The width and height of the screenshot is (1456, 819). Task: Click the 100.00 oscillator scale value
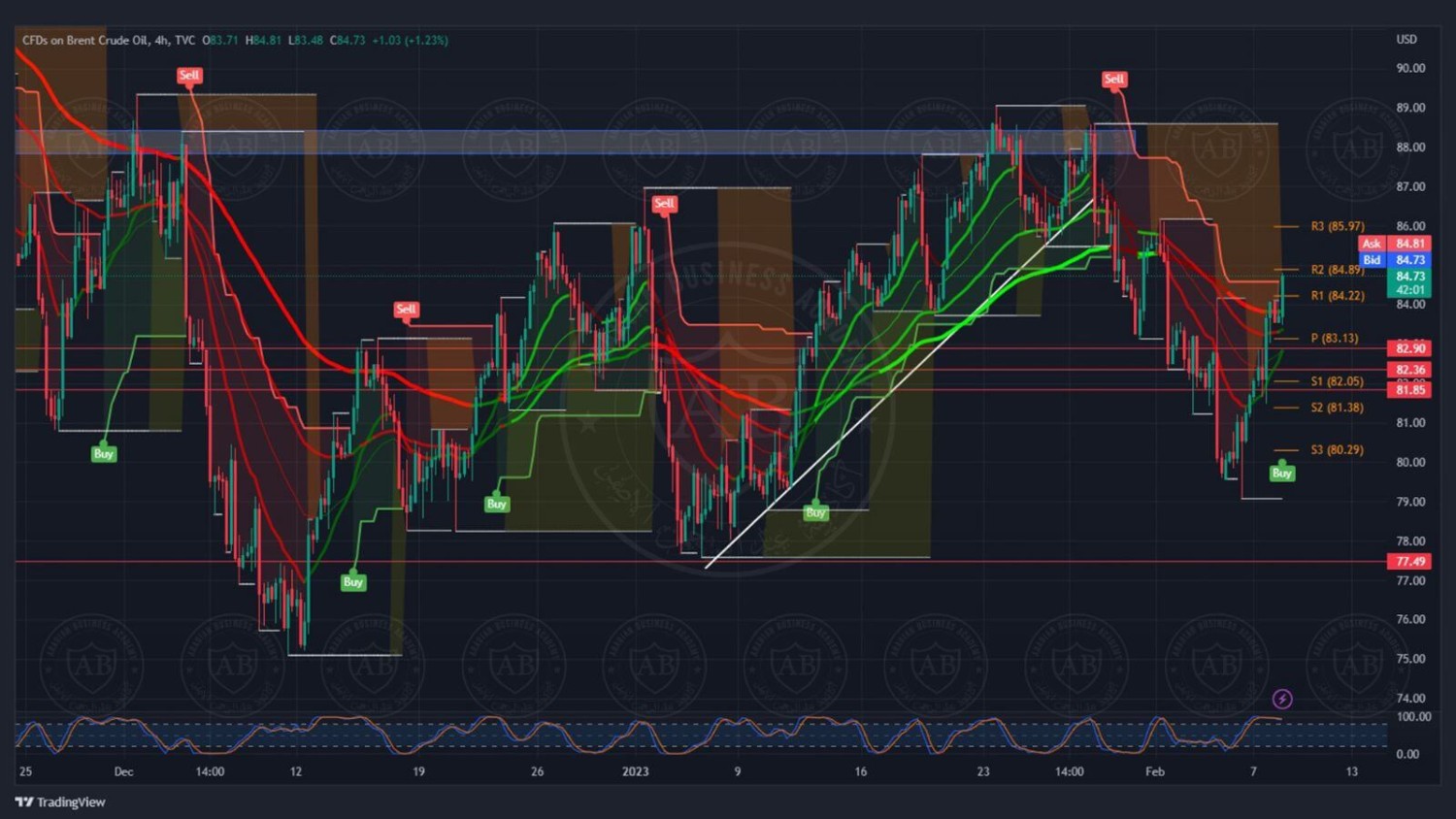1413,717
